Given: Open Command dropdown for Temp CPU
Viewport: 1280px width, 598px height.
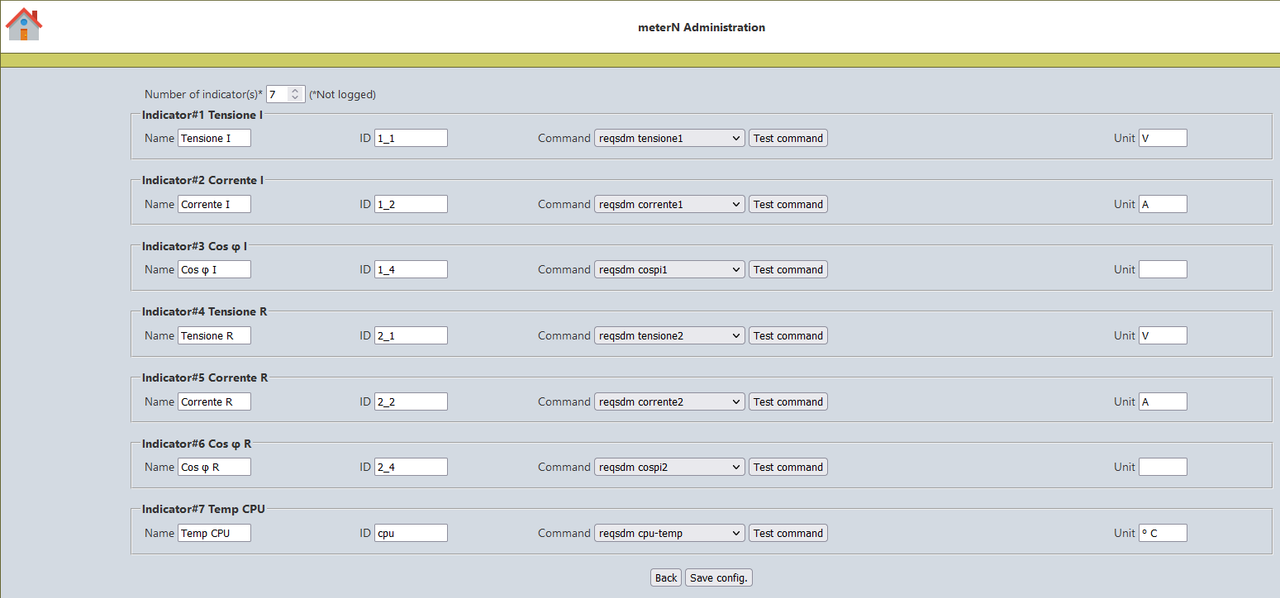Looking at the screenshot, I should (670, 533).
